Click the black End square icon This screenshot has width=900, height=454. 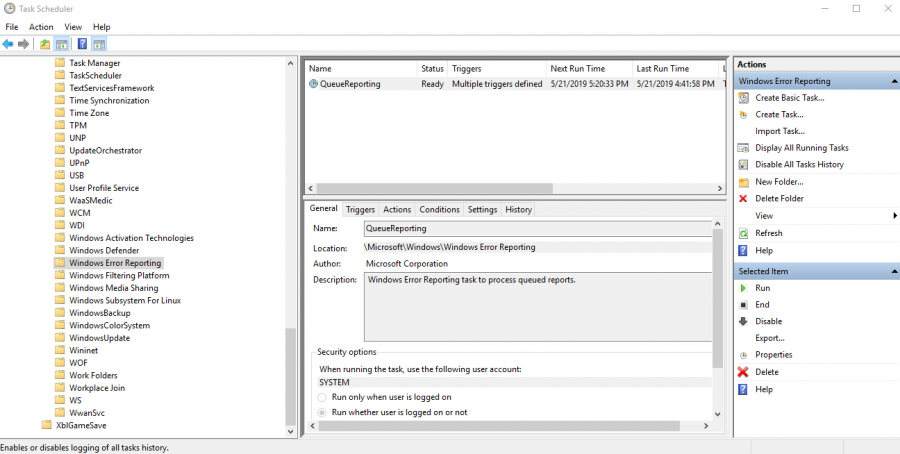[743, 305]
